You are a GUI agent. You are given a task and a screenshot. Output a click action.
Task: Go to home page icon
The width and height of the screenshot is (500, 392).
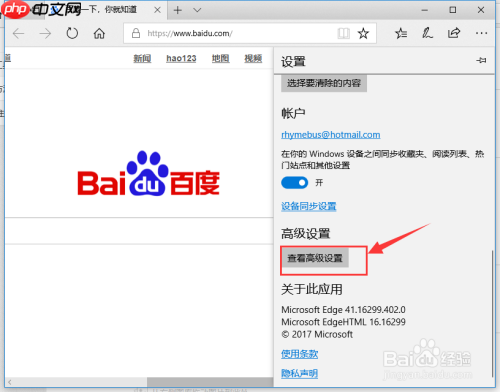(x=99, y=33)
